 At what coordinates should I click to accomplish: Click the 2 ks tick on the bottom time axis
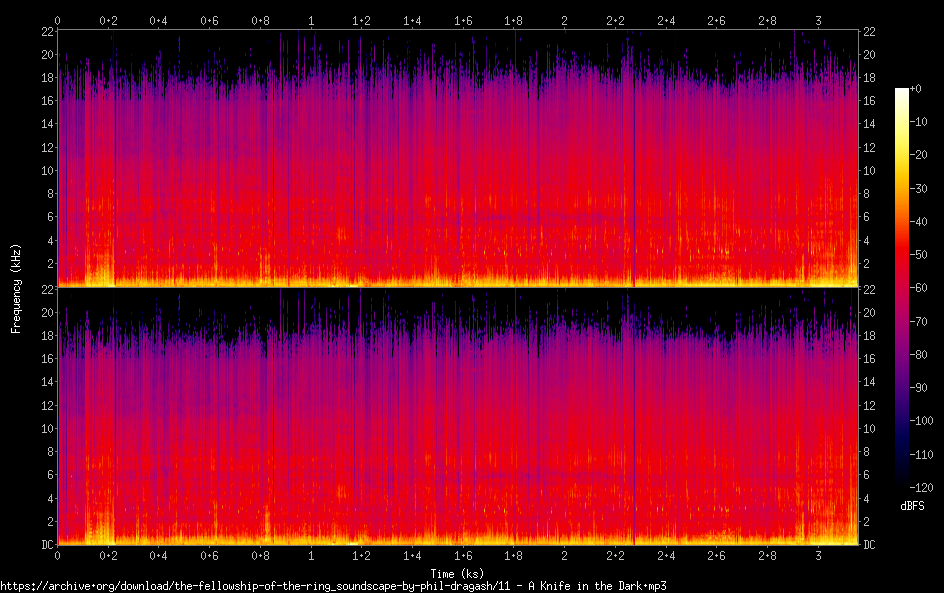(565, 557)
